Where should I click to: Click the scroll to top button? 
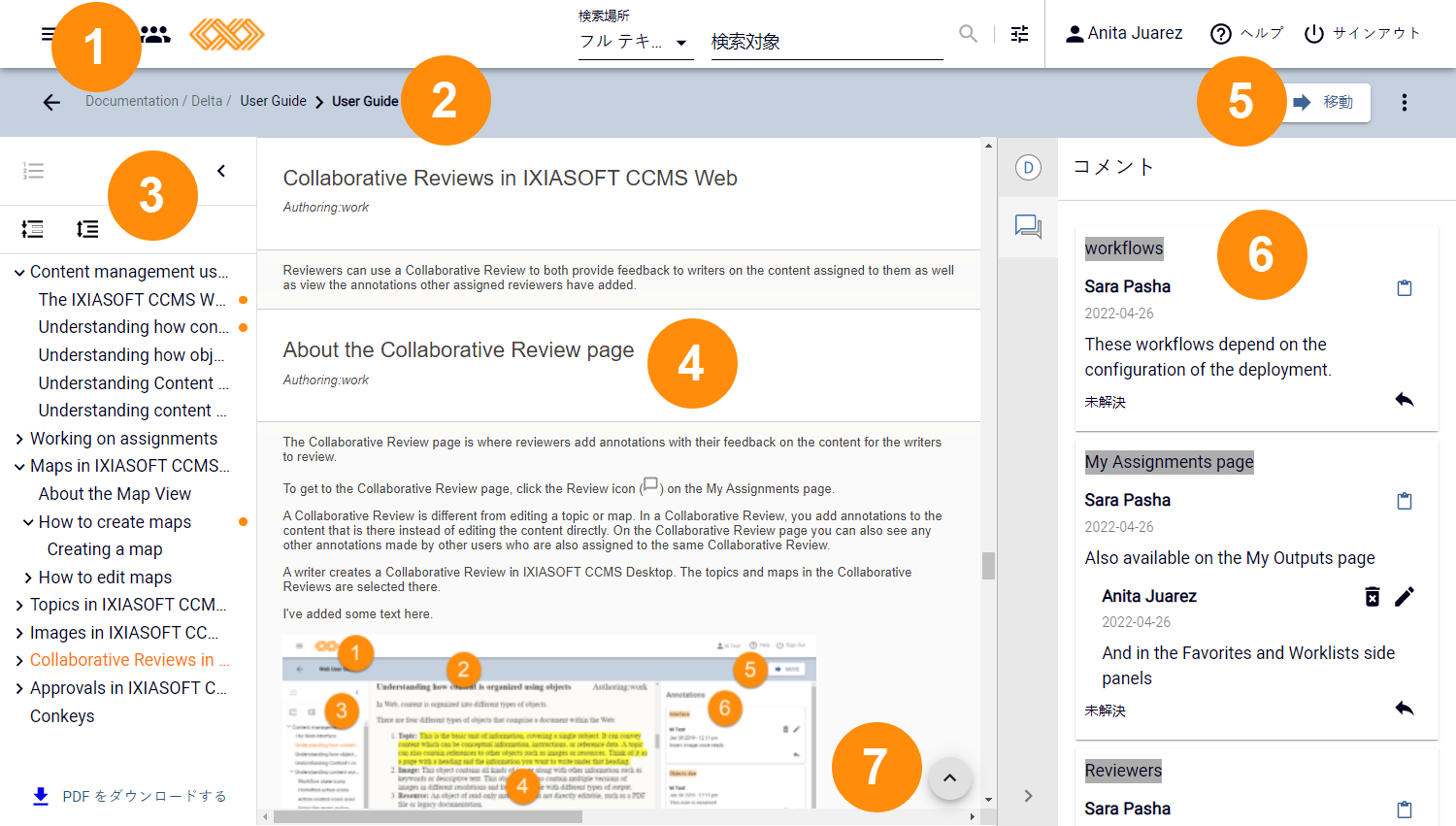(949, 778)
